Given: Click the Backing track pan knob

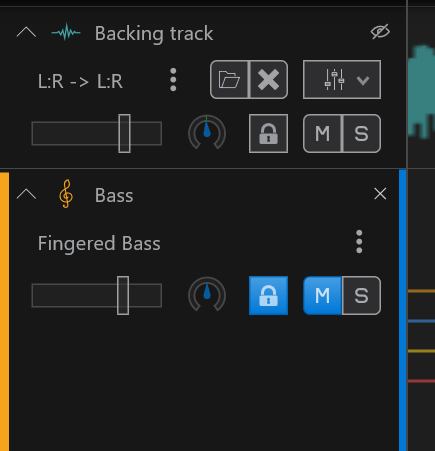Looking at the screenshot, I should [207, 133].
